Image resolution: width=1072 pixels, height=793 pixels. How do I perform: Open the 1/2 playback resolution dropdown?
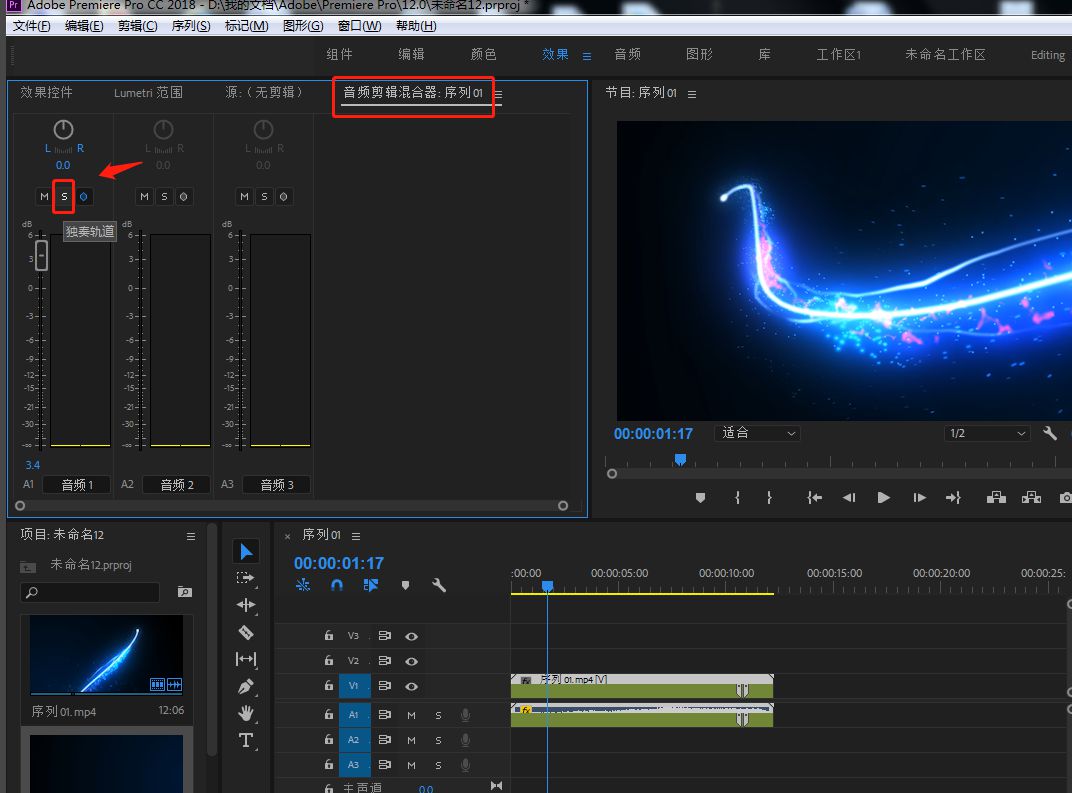tap(987, 433)
